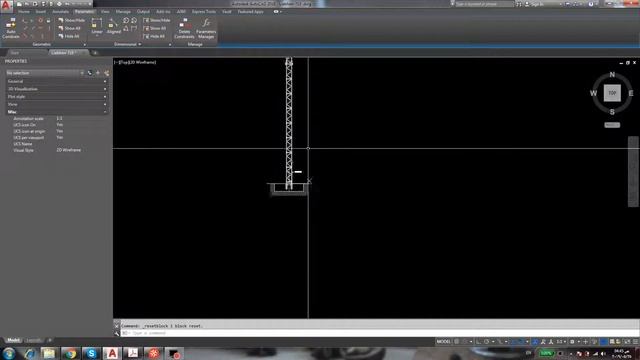Image resolution: width=640 pixels, height=360 pixels.
Task: Switch to the Output ribbon tab
Action: (x=143, y=12)
